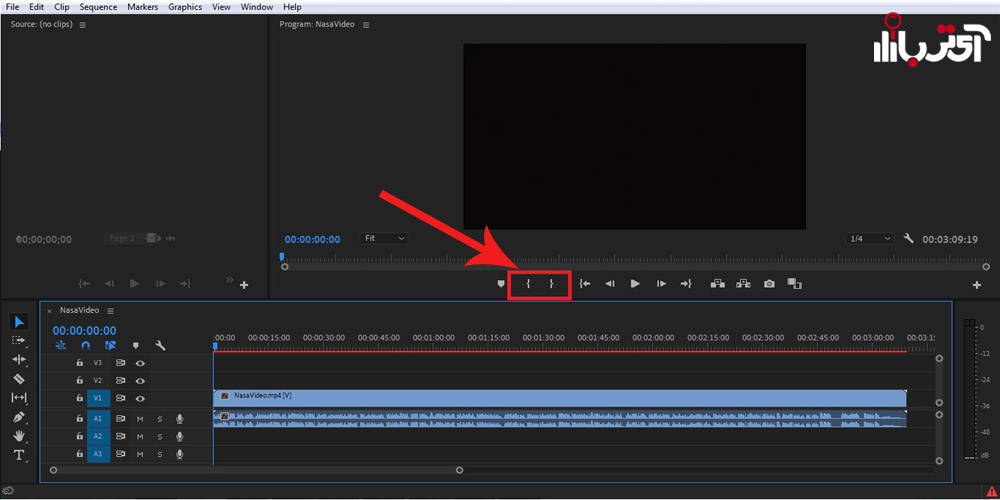The width and height of the screenshot is (1000, 500).
Task: Open the File menu
Action: [12, 7]
